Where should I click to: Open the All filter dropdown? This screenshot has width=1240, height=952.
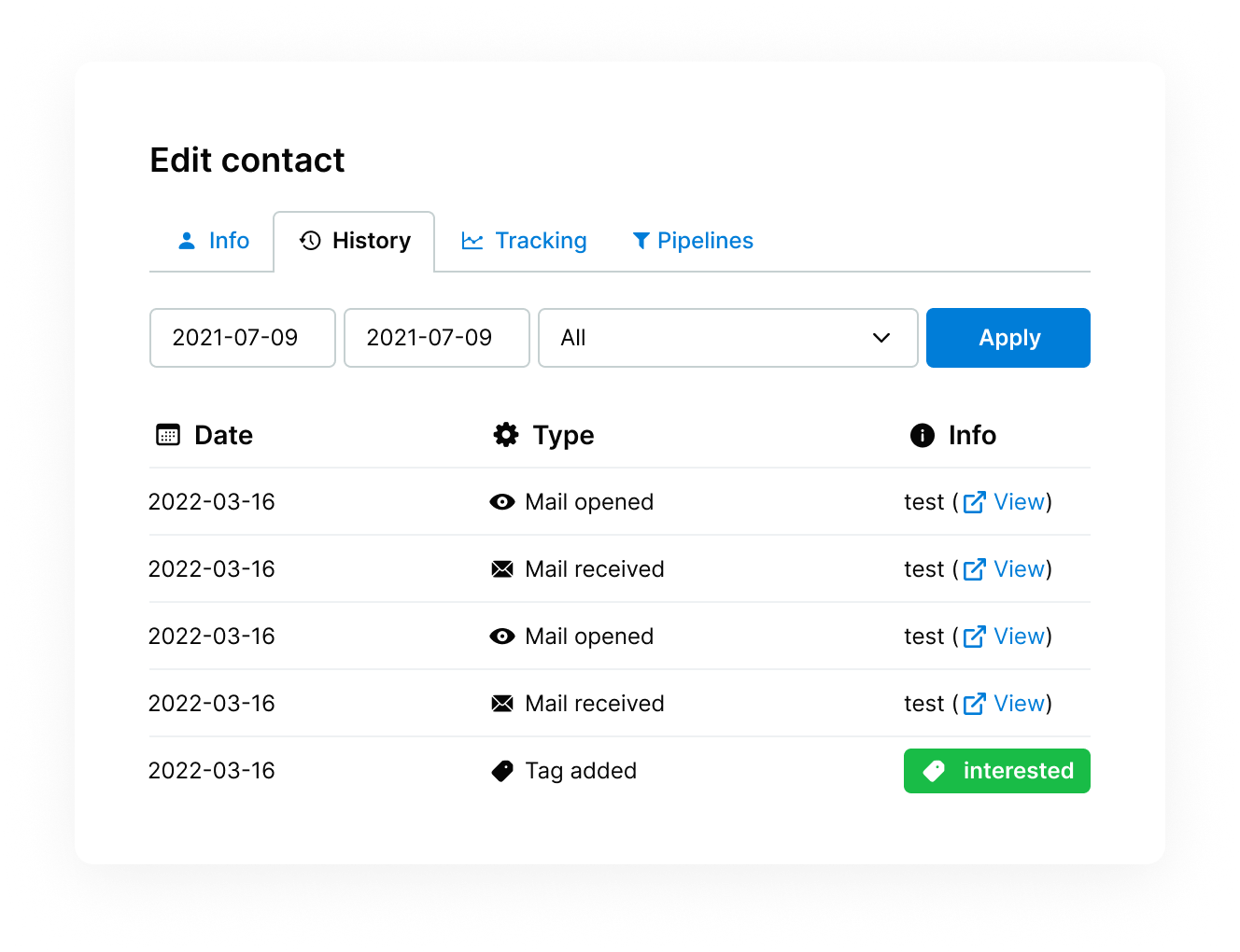click(728, 338)
